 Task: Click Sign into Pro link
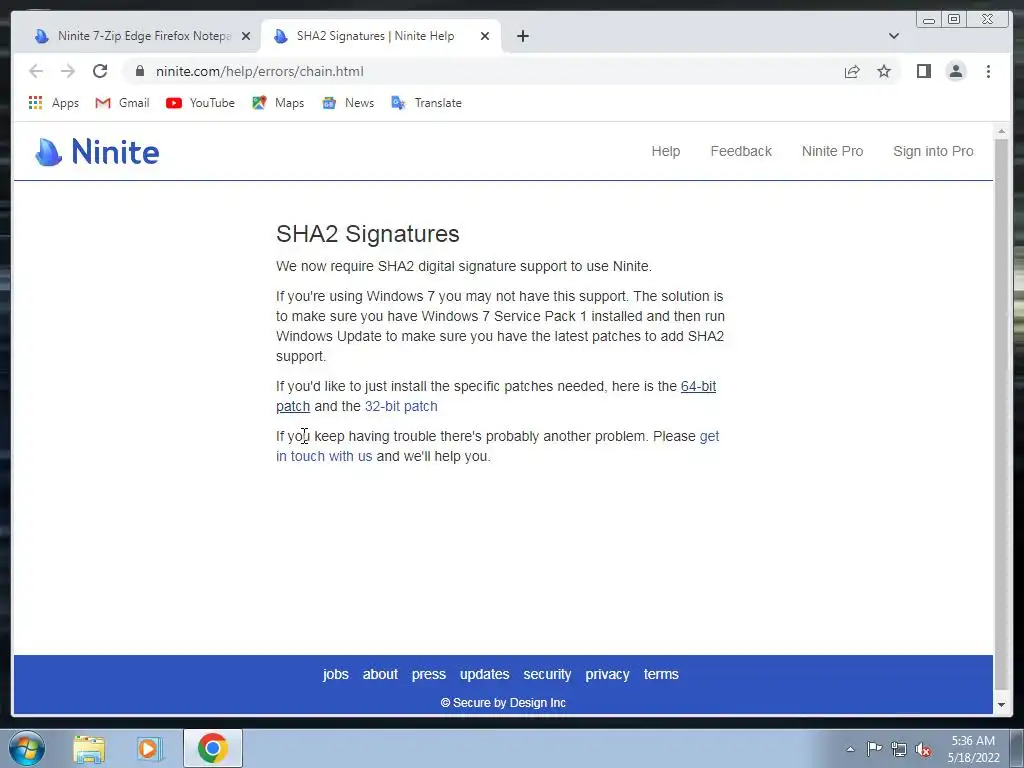click(933, 151)
